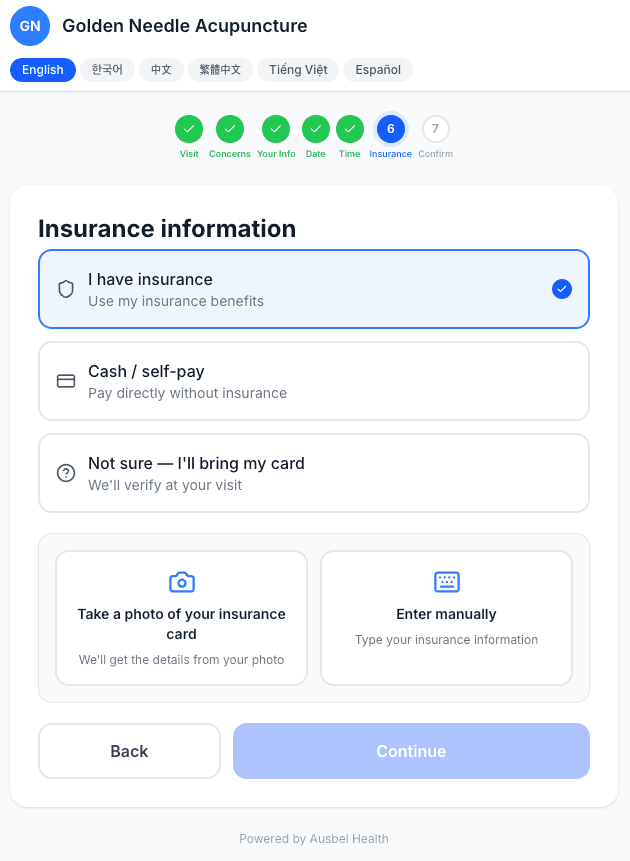630x861 pixels.
Task: Switch language to 한국어
Action: click(107, 70)
